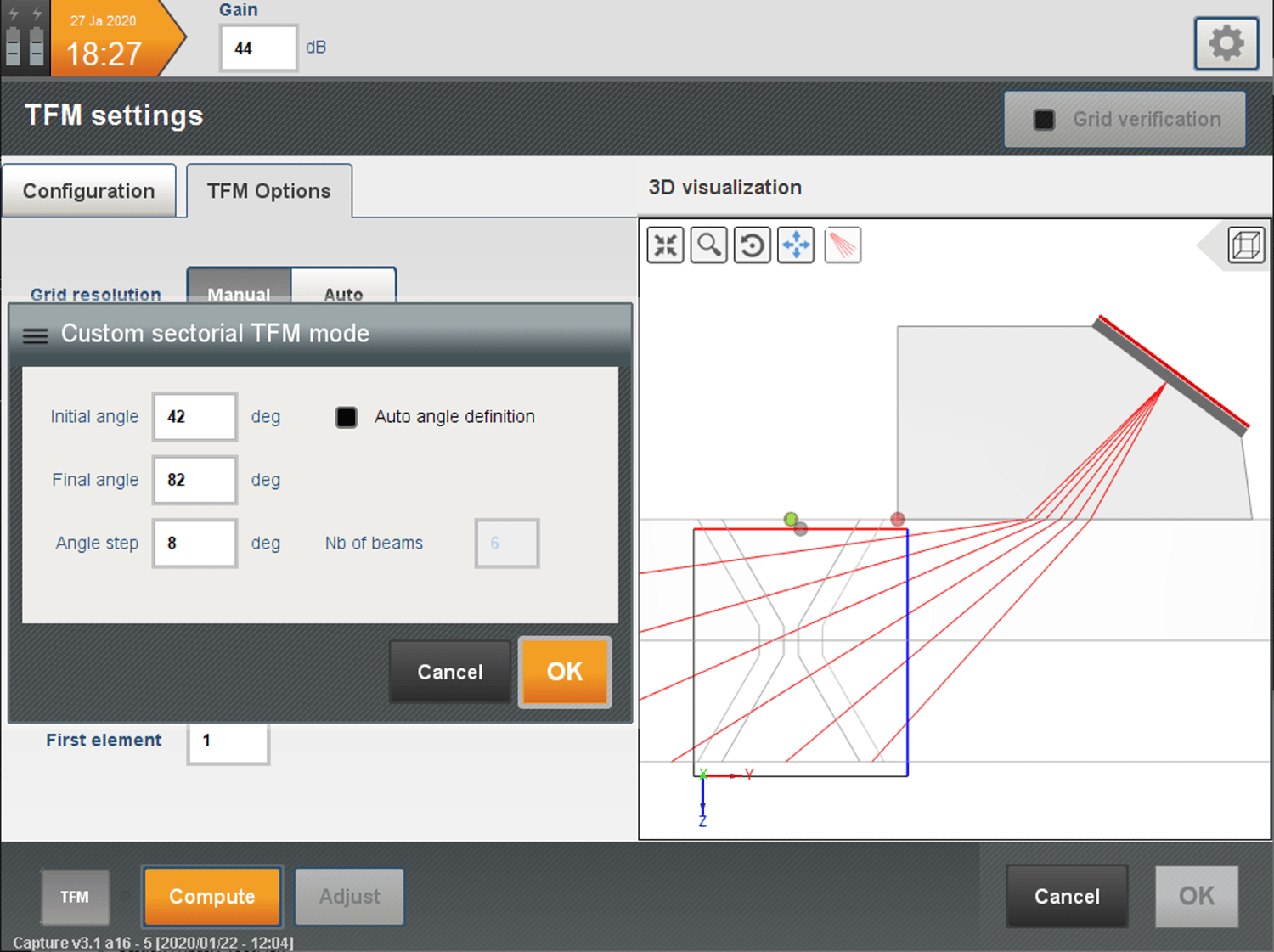Switch to the Configuration tab
The image size is (1274, 952).
(88, 190)
